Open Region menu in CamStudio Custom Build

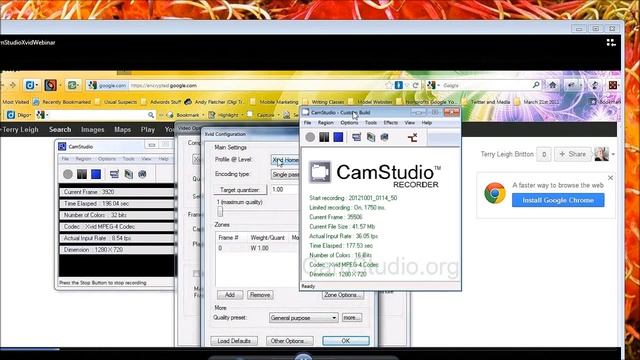325,122
